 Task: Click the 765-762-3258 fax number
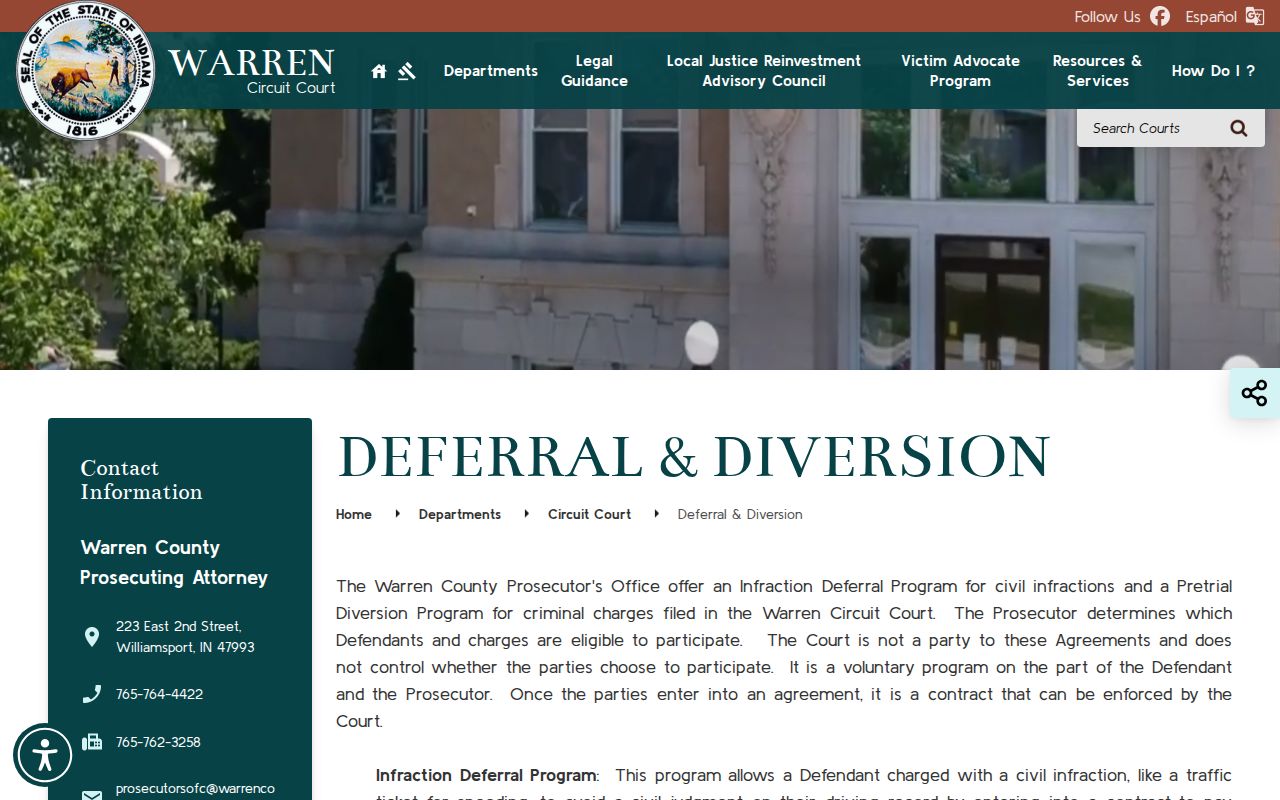158,742
